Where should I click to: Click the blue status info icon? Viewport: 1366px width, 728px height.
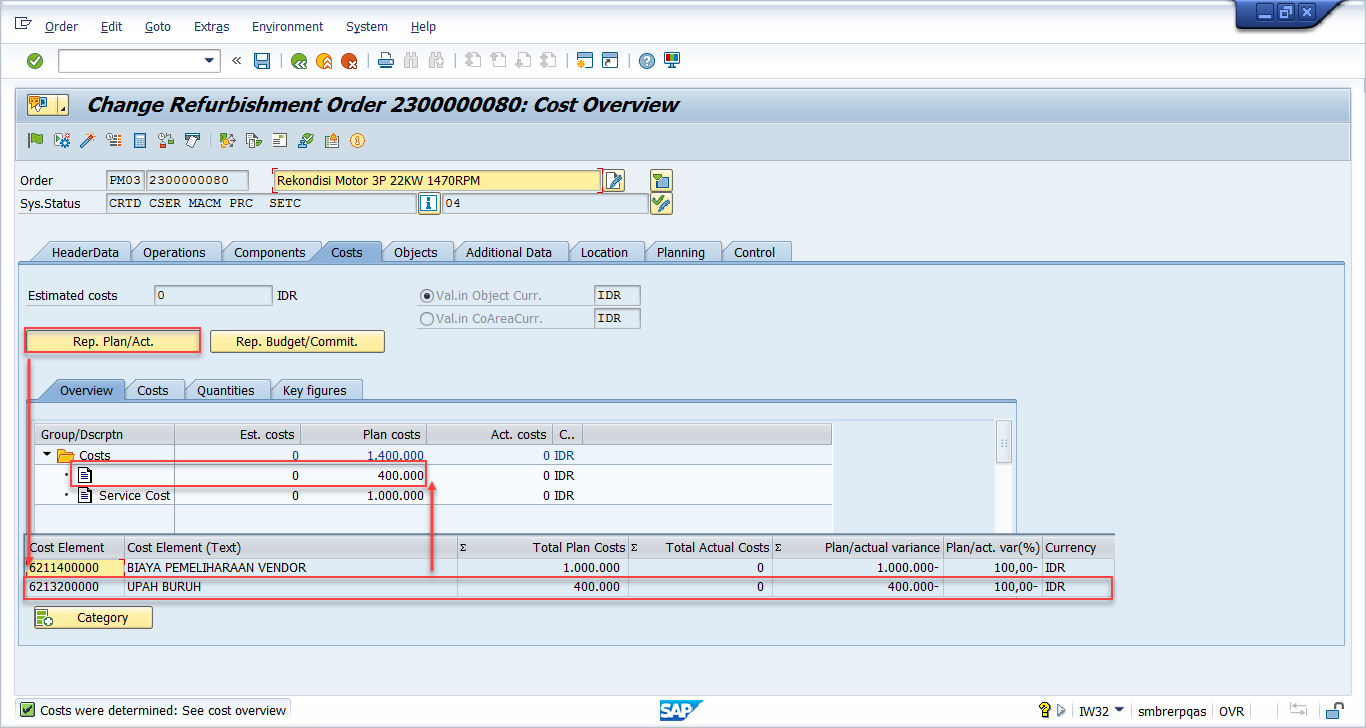[429, 204]
